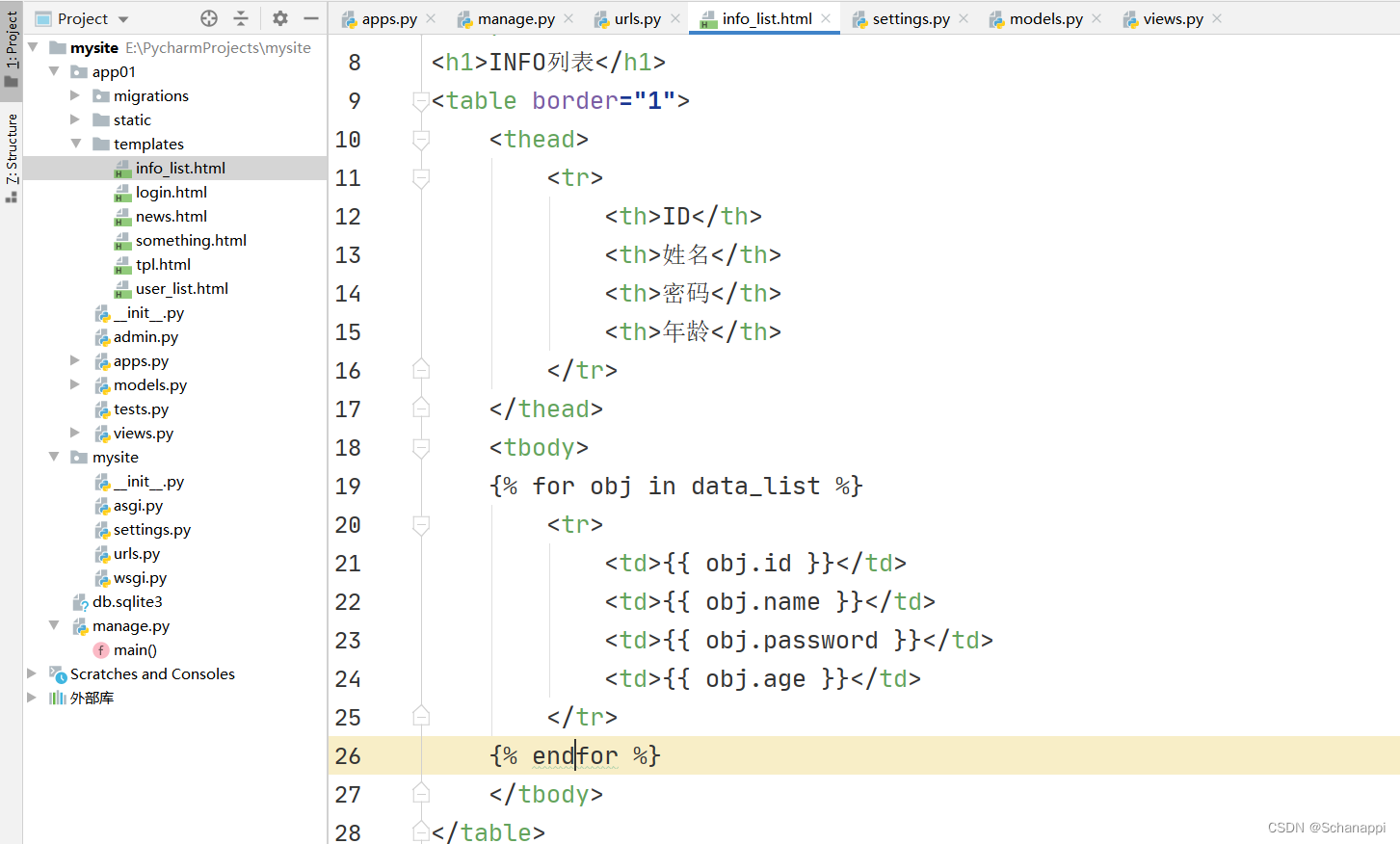
Task: Expand the app01 models.py node
Action: tap(75, 384)
